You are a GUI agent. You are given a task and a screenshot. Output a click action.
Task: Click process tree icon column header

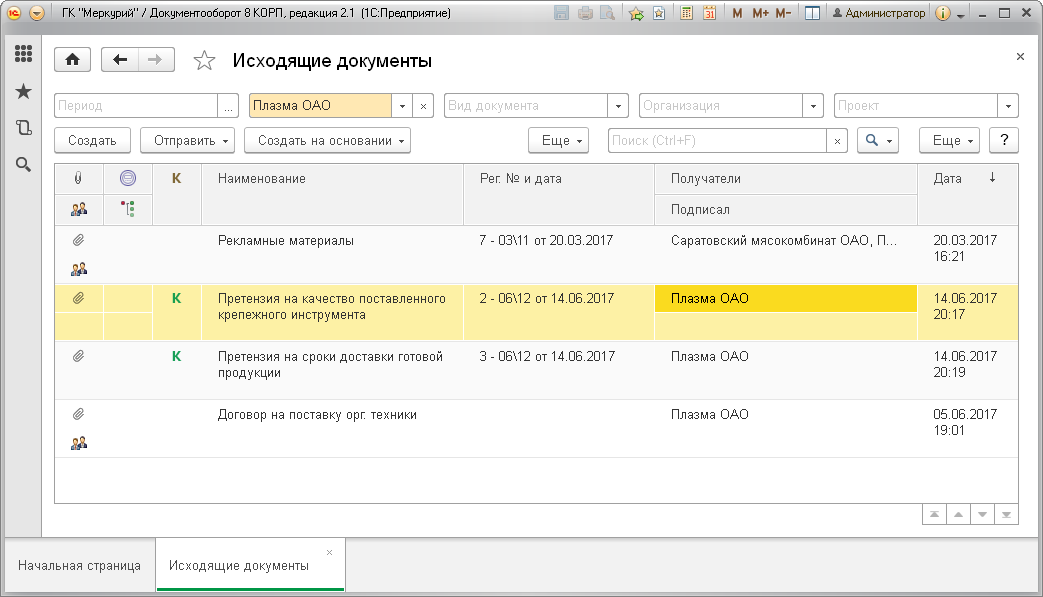128,209
